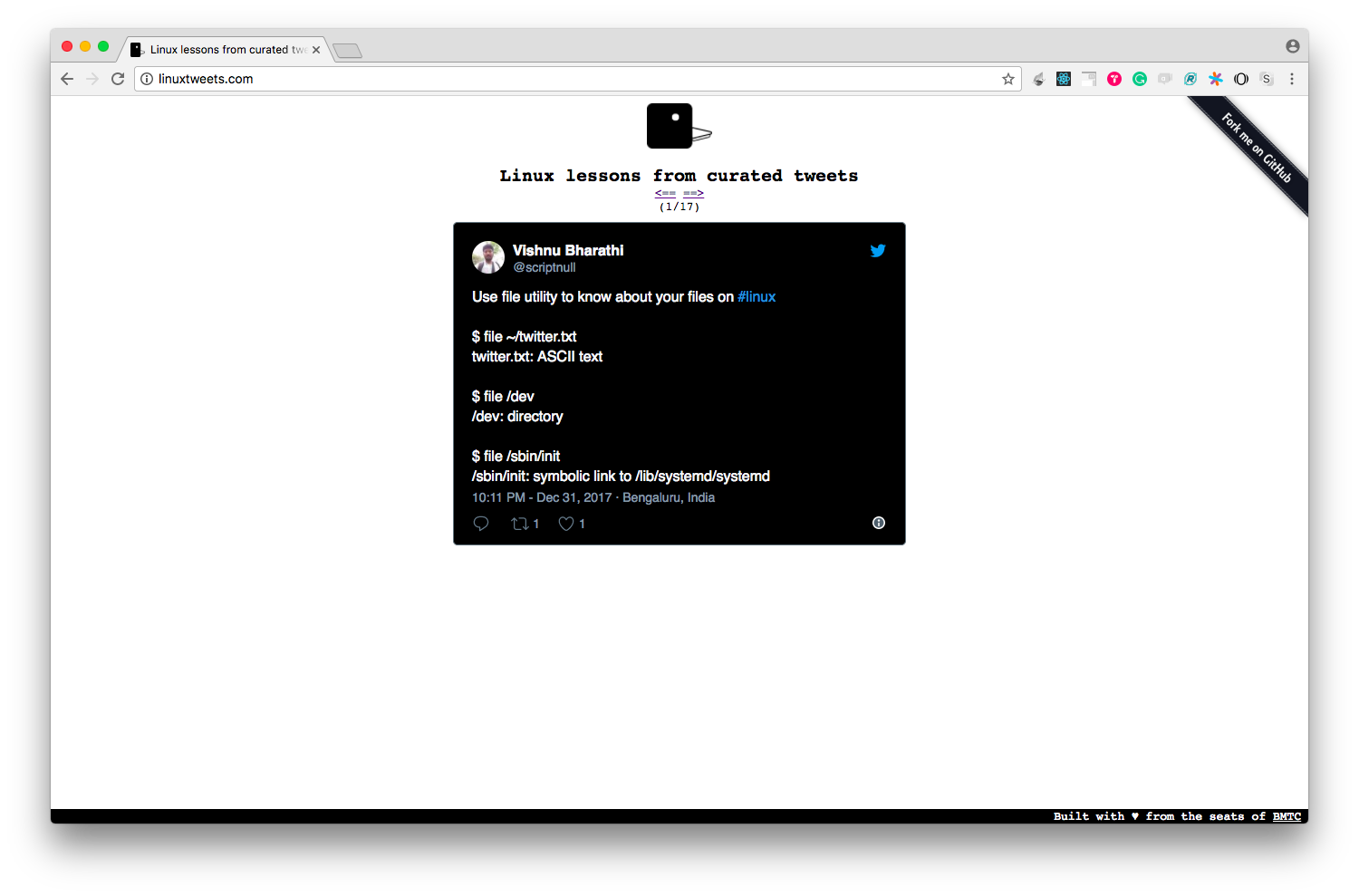Open the BMTC link in footer
1359x896 pixels.
point(1287,816)
